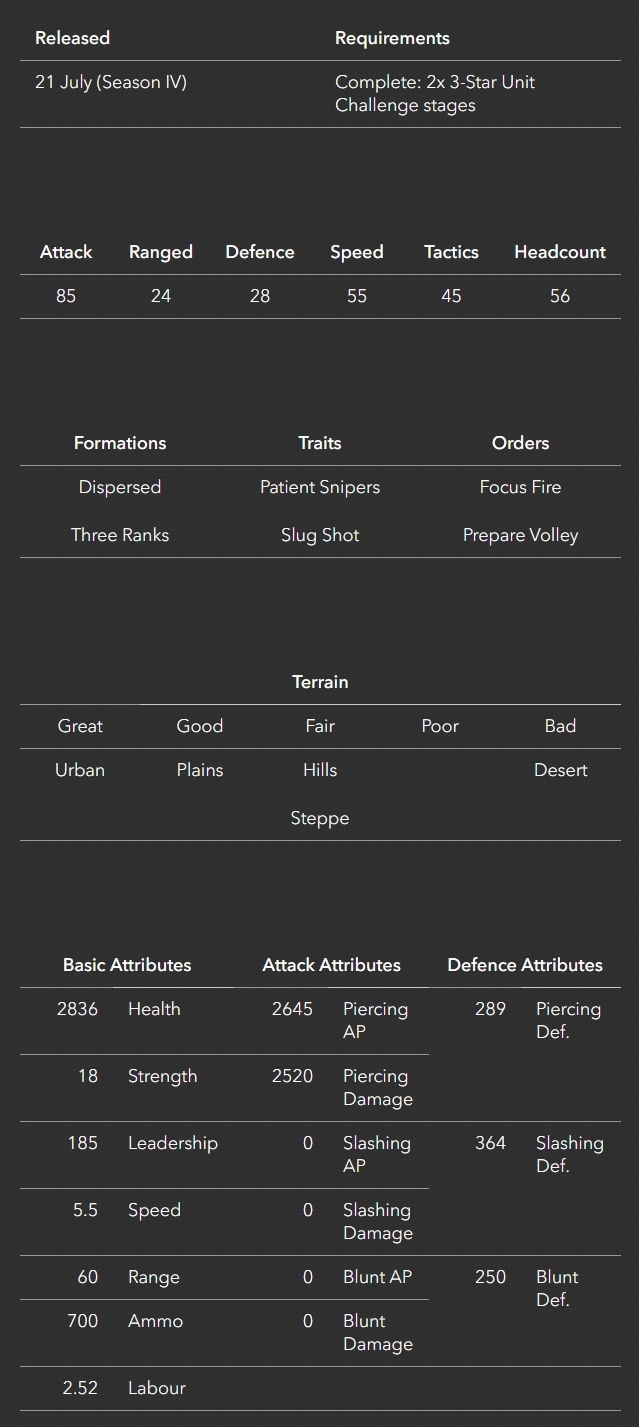639x1427 pixels.
Task: Click the Hills terrain entry
Action: [x=320, y=770]
